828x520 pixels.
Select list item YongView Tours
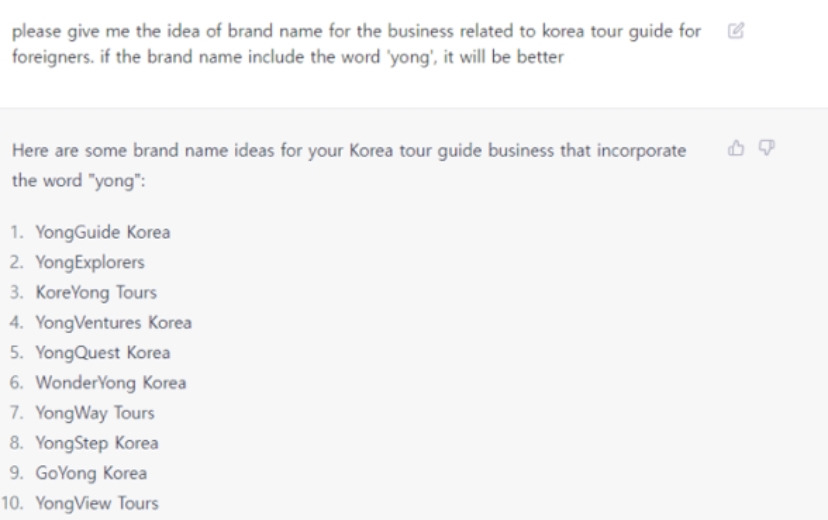tap(97, 503)
